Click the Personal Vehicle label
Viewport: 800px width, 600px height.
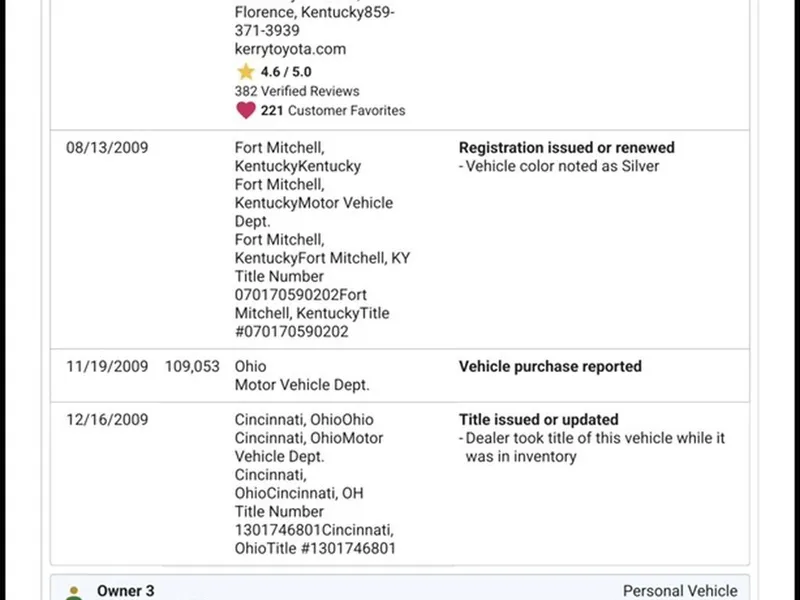[x=680, y=591]
